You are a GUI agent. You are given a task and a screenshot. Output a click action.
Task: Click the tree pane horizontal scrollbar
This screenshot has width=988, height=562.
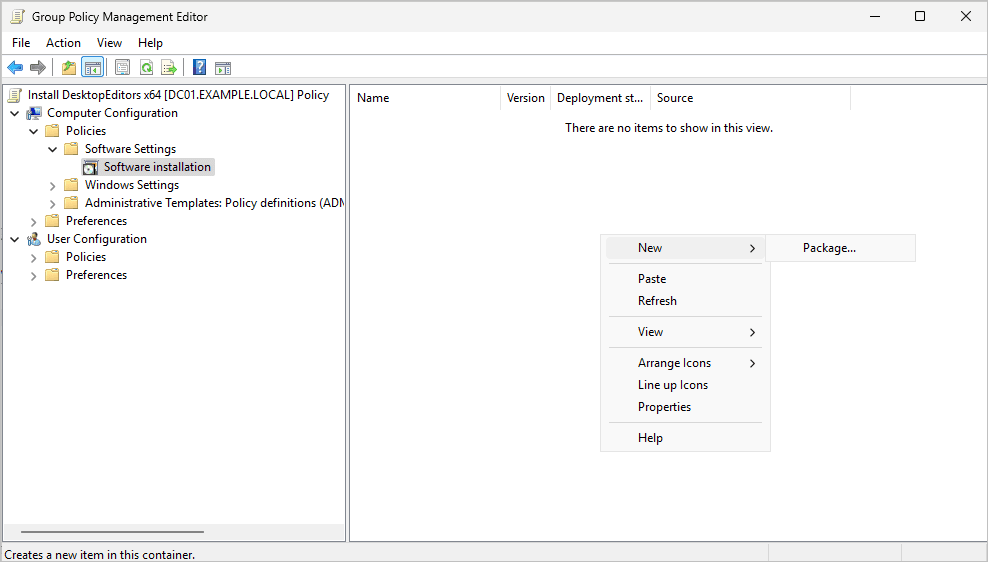pos(112,532)
